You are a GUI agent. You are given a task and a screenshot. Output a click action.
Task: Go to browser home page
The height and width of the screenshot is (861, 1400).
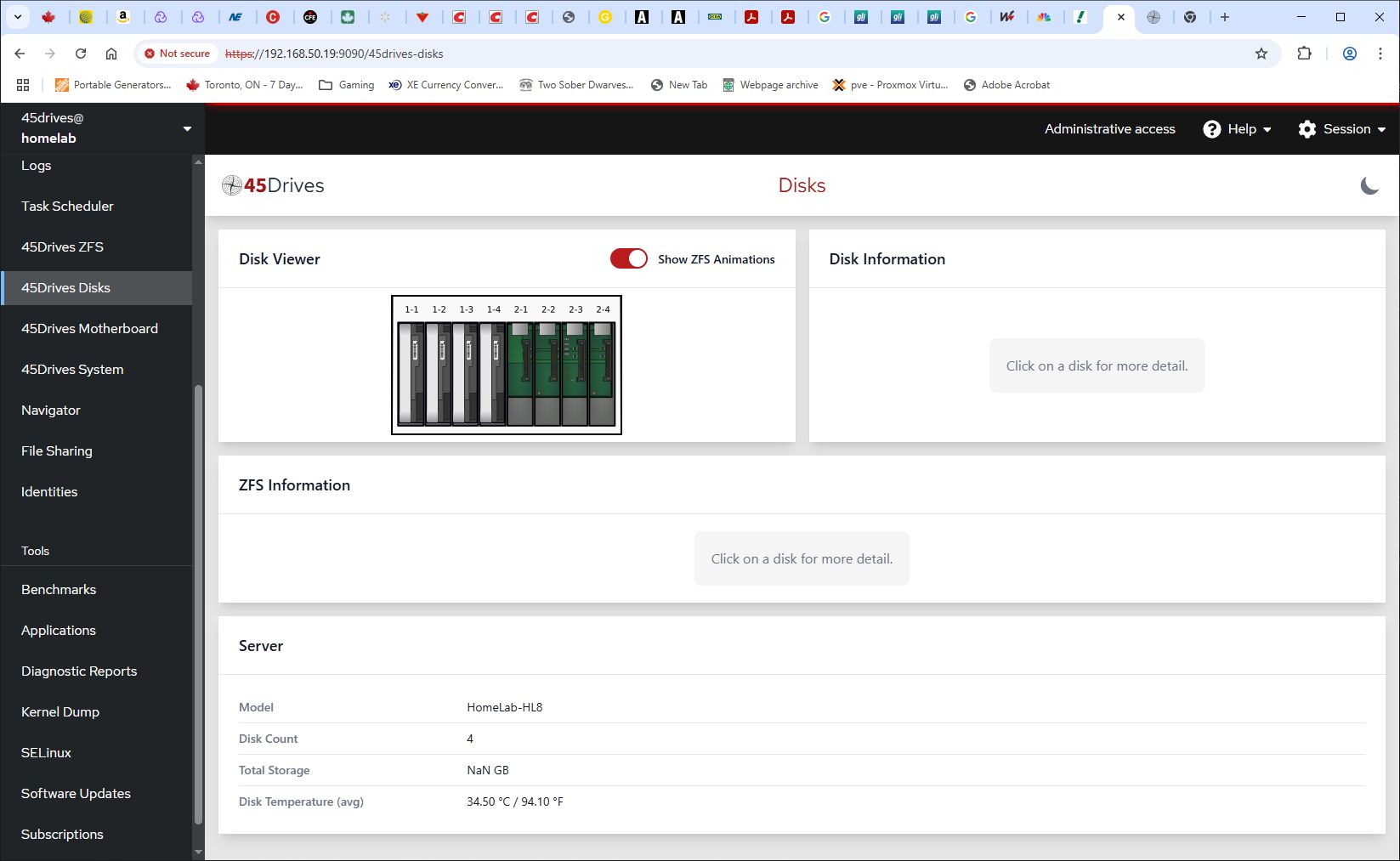(x=111, y=54)
